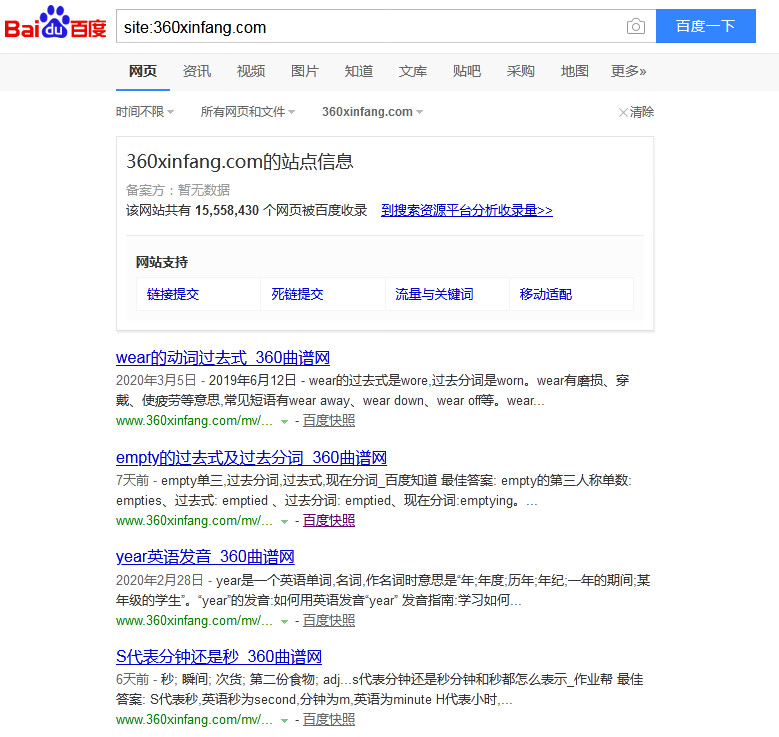Open 百度快照 for the wear result
The image size is (779, 737).
pos(329,421)
